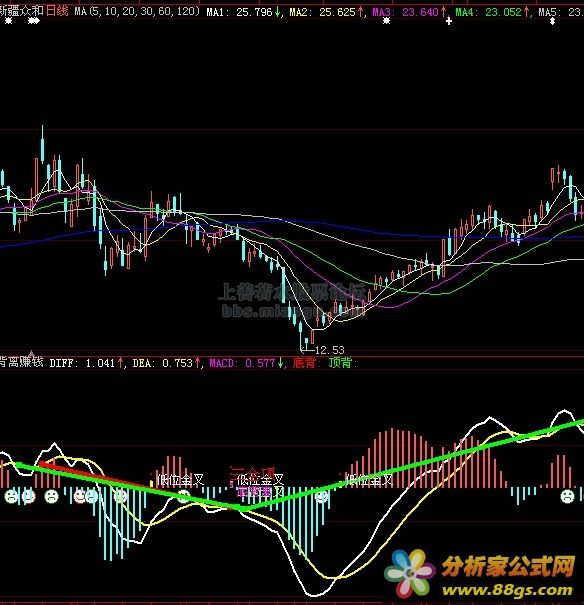The height and width of the screenshot is (605, 584).
Task: Click the small triangle above 背离赚钱 indicator name
Action: tap(32, 353)
